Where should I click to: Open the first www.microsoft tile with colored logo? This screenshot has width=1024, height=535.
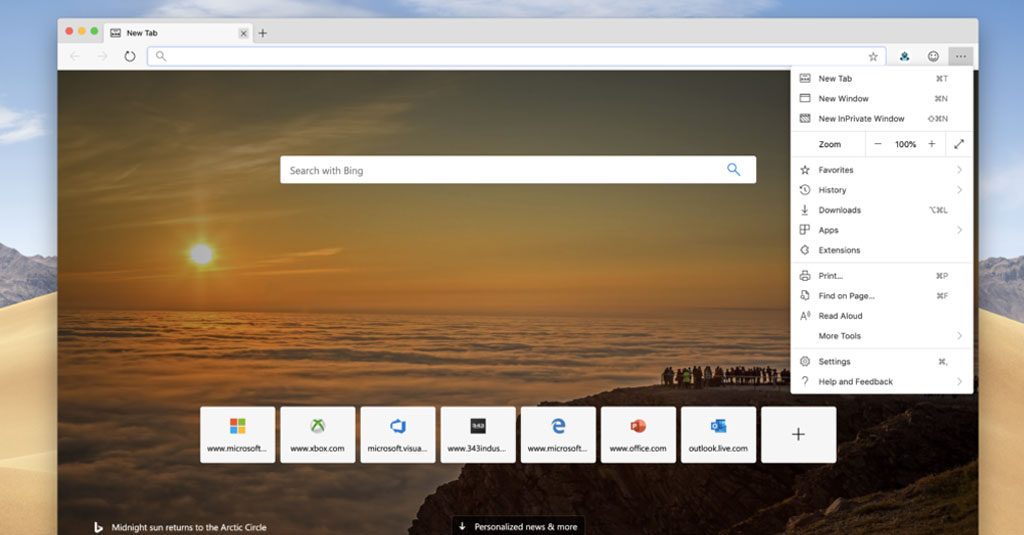(238, 434)
